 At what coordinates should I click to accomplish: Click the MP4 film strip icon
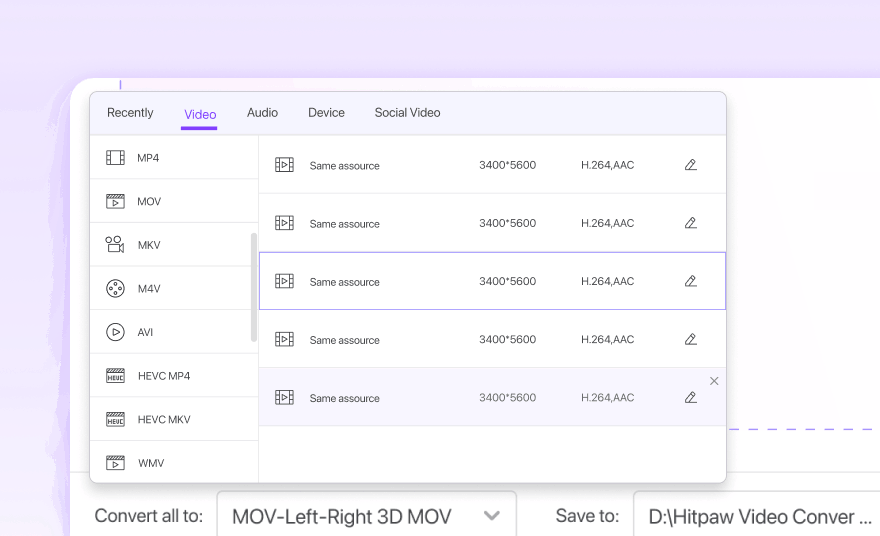(x=115, y=158)
